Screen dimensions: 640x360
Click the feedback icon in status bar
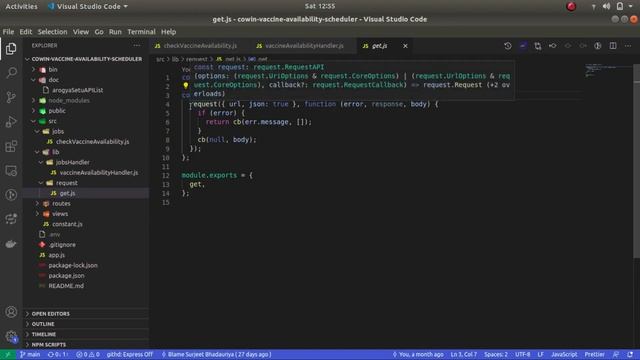(x=616, y=354)
